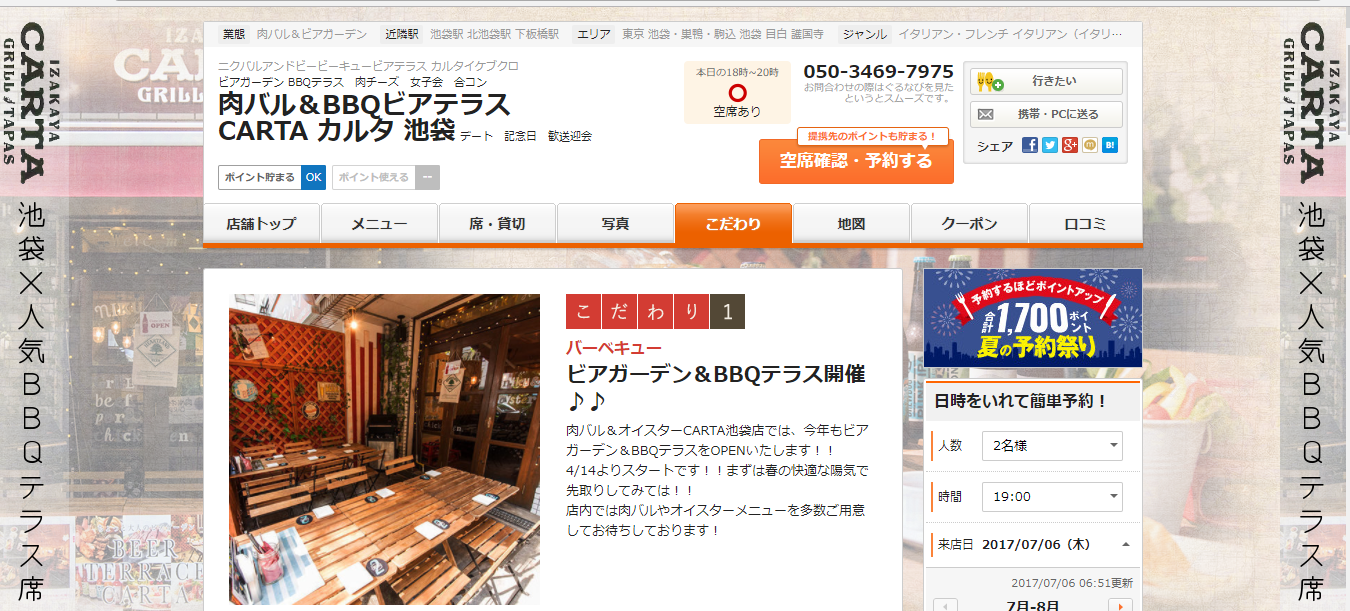Viewport: 1350px width, 611px height.
Task: Click 提携先のポイントも貯まる! tooltip label
Action: coord(872,136)
